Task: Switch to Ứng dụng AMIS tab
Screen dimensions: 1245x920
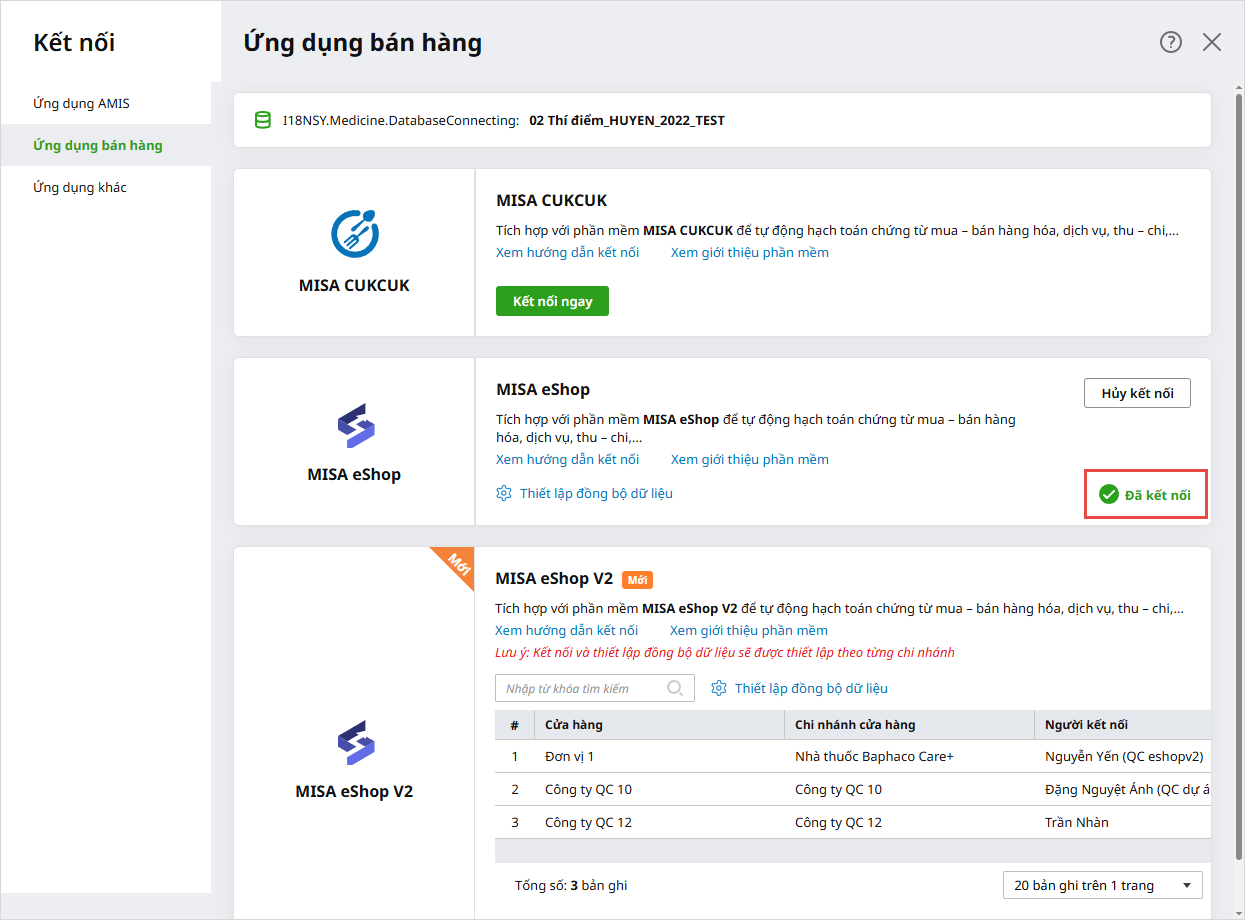Action: [x=81, y=103]
